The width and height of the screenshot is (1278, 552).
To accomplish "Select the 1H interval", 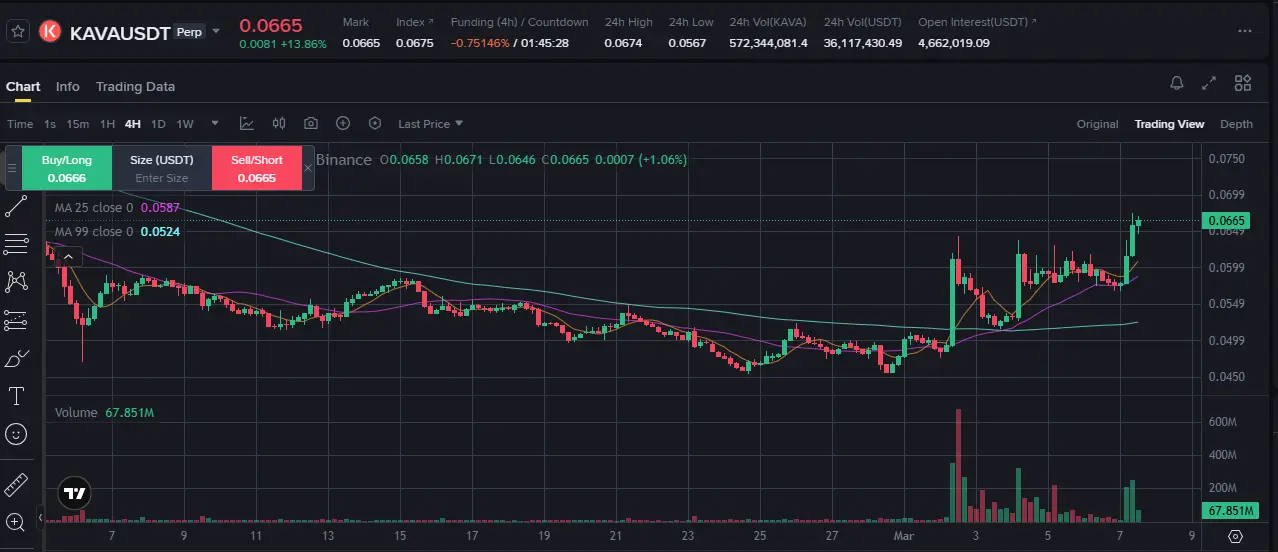I will pyautogui.click(x=107, y=124).
